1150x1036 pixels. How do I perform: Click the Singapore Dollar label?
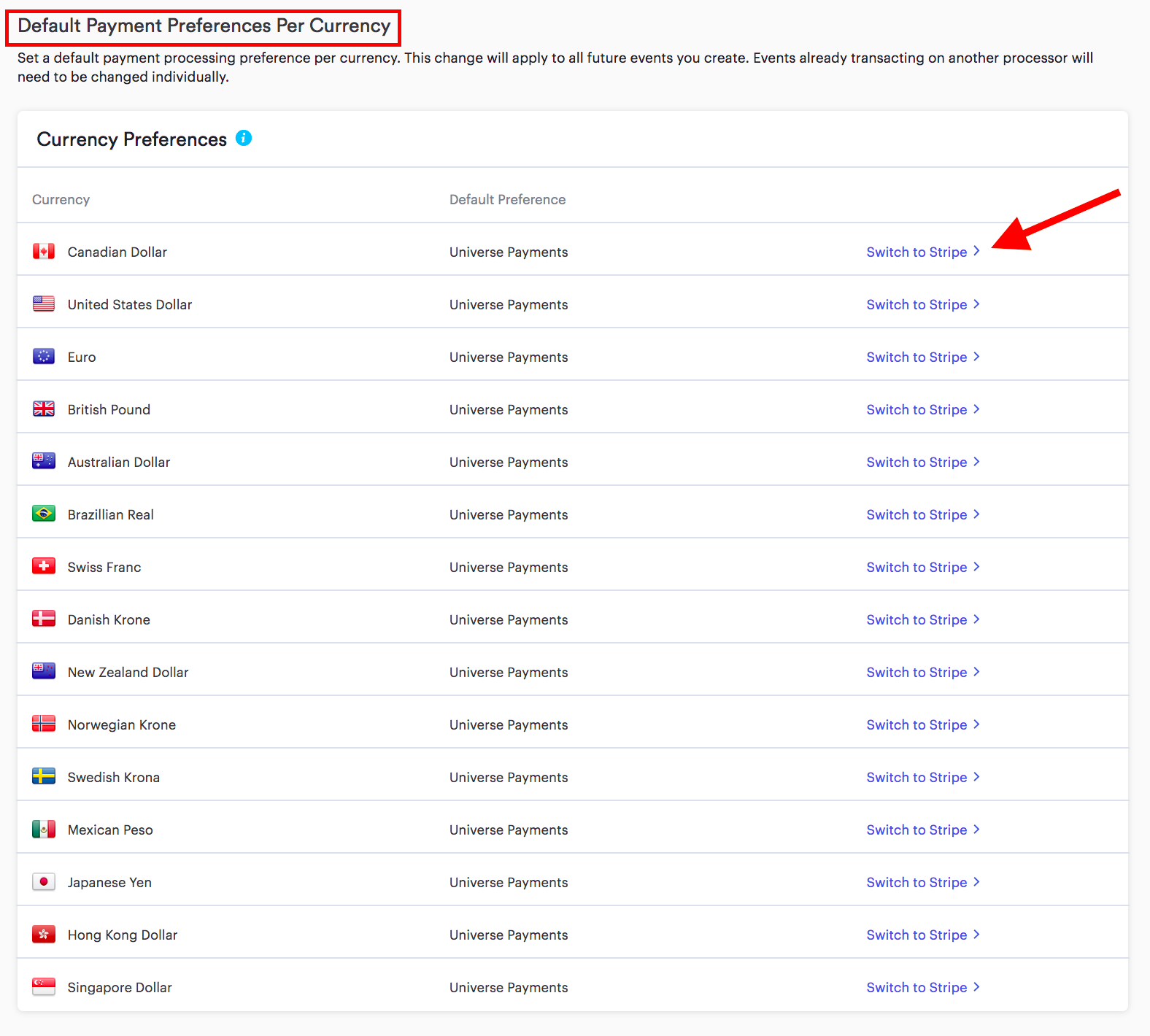120,987
